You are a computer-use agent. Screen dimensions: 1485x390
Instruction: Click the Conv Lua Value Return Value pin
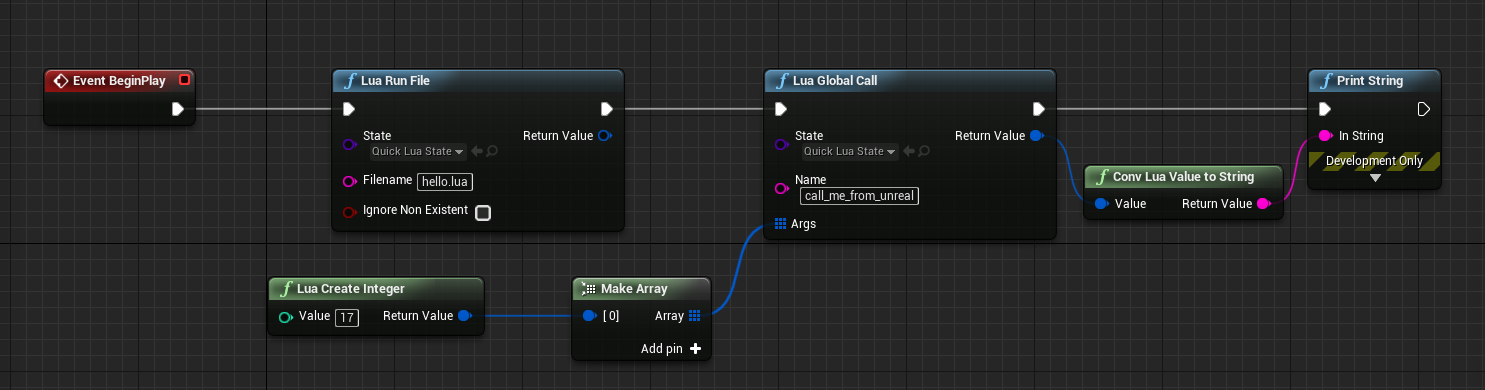click(x=1263, y=204)
